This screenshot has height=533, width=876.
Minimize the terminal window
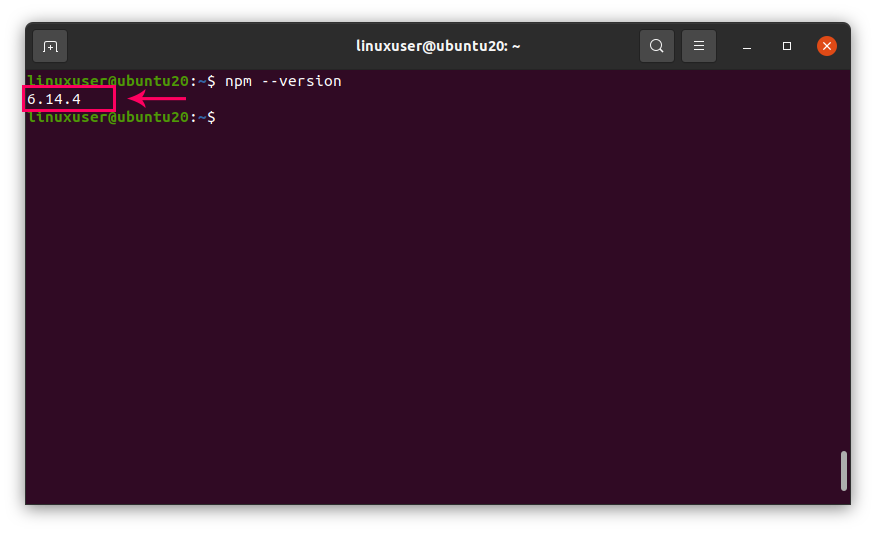(x=747, y=46)
